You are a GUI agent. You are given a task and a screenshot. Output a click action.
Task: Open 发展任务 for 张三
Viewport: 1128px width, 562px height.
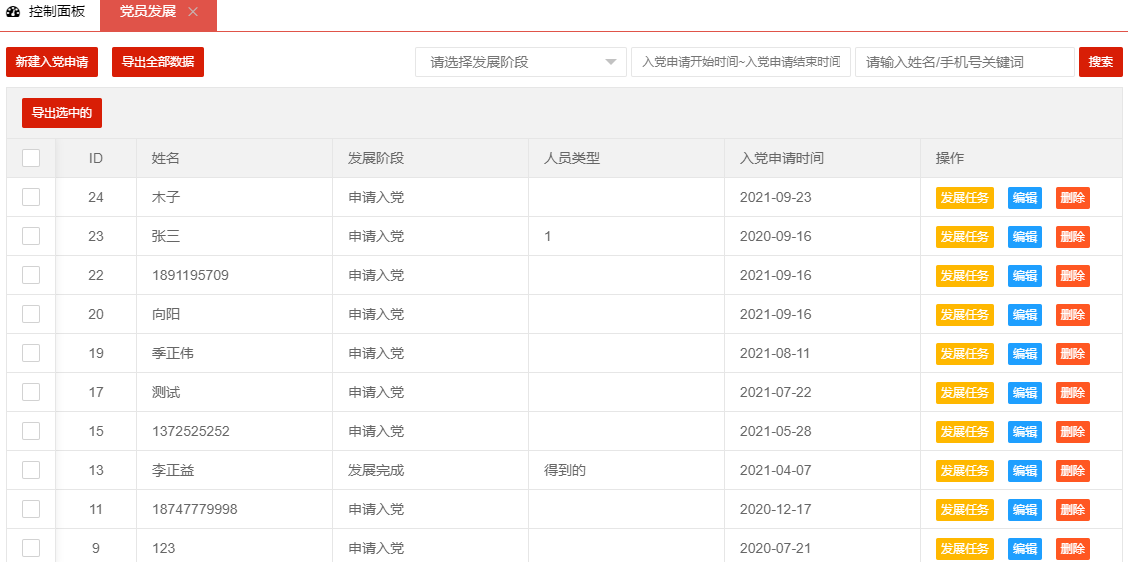click(x=964, y=237)
